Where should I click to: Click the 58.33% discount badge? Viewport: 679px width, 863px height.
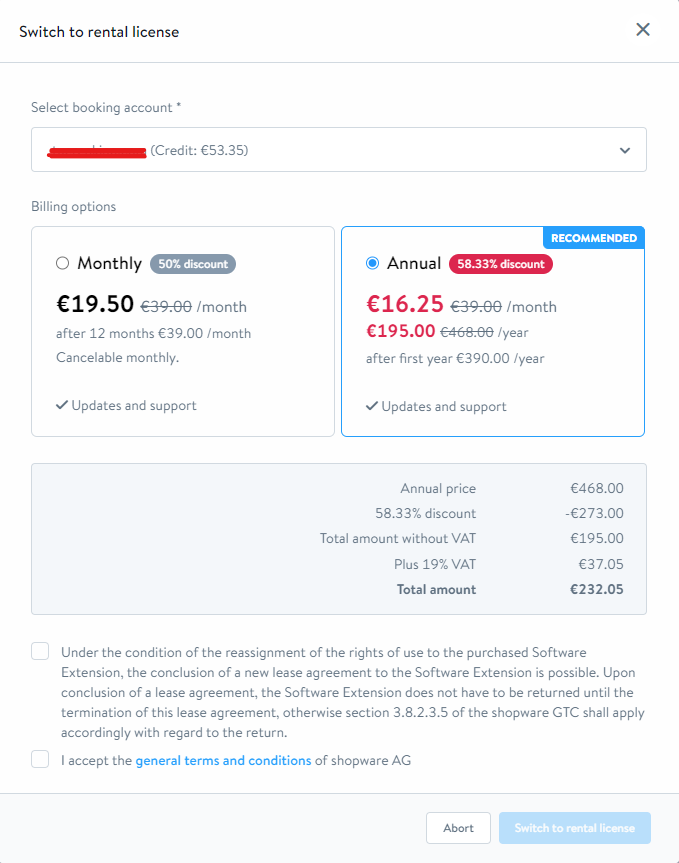coord(501,264)
